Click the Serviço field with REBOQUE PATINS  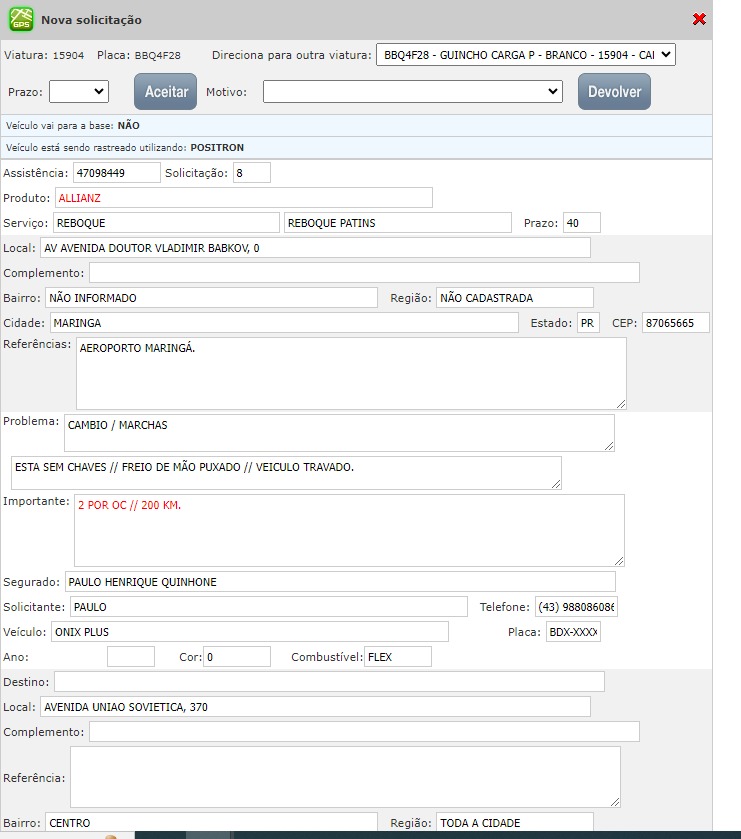point(397,223)
